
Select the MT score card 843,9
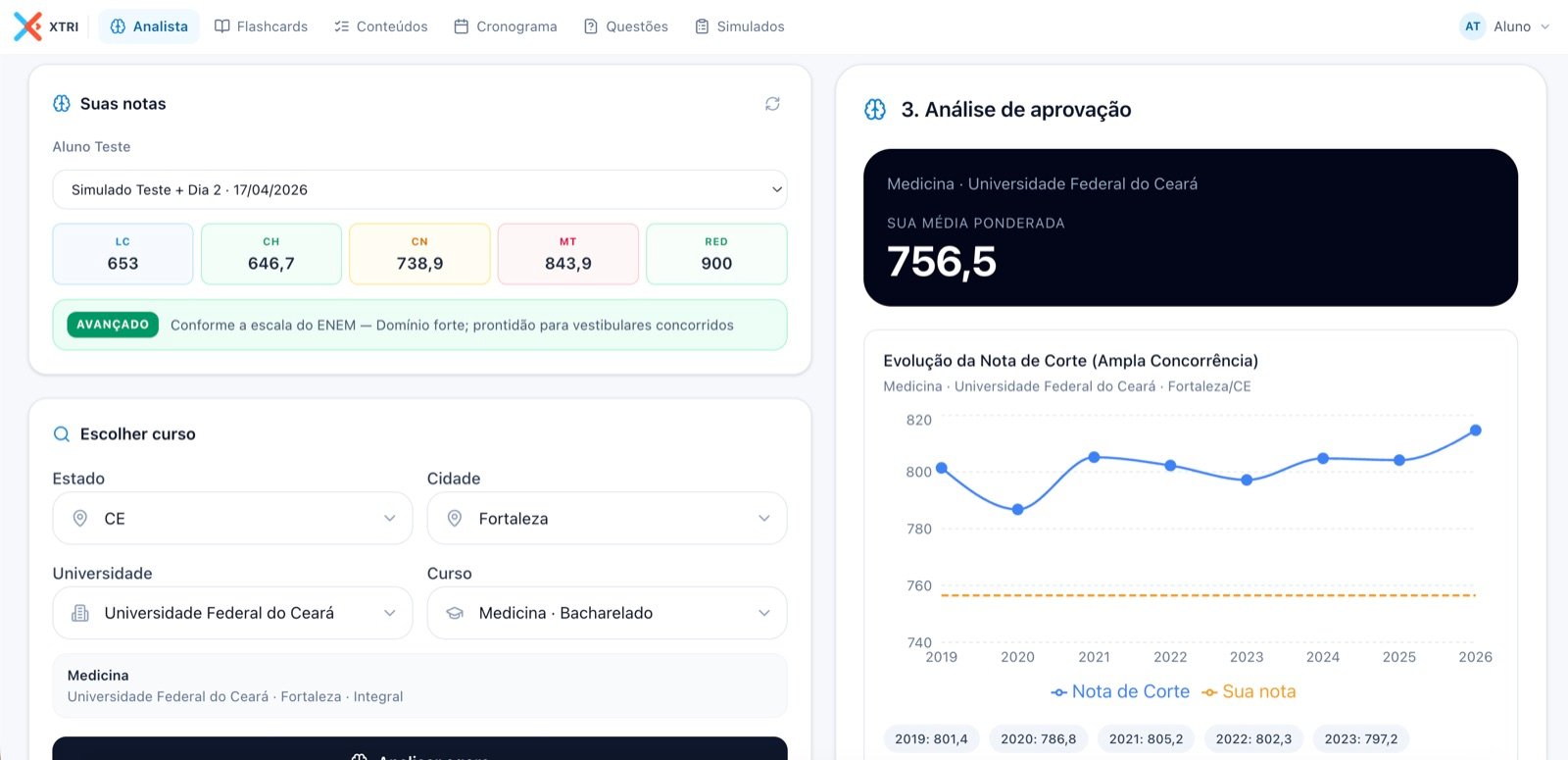click(568, 254)
